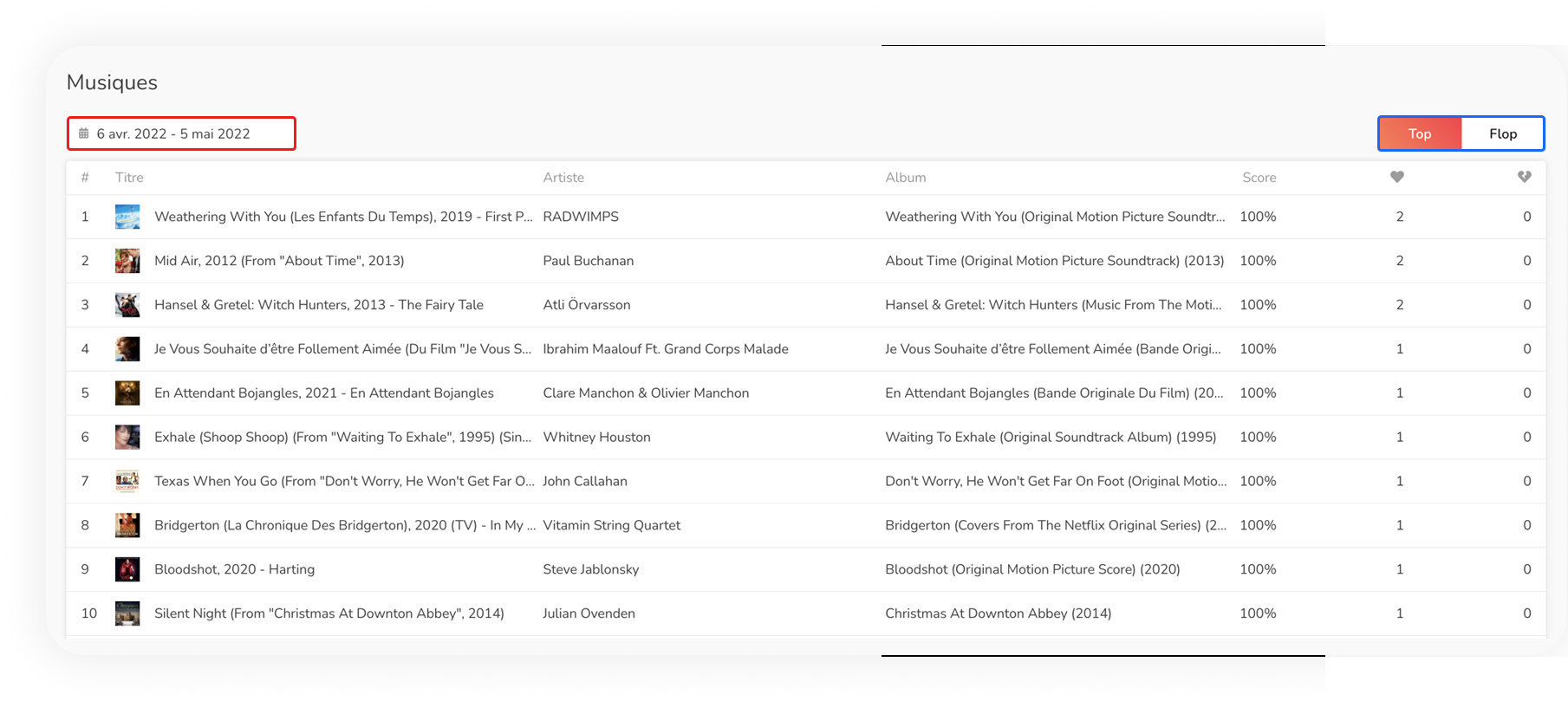The height and width of the screenshot is (701, 1568).
Task: Select title Mid Air, 2012 (From "About Time")
Action: point(279,261)
